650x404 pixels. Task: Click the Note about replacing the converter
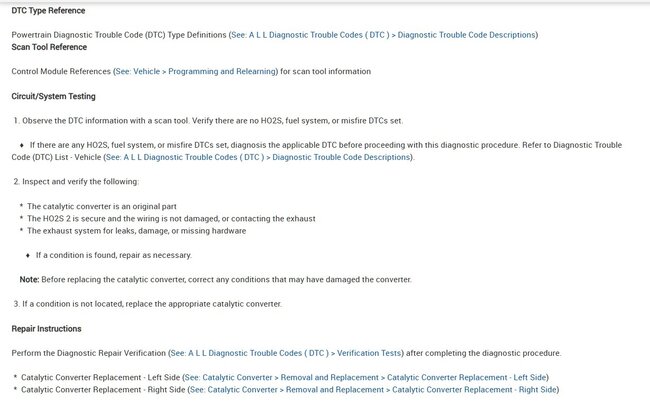point(215,279)
